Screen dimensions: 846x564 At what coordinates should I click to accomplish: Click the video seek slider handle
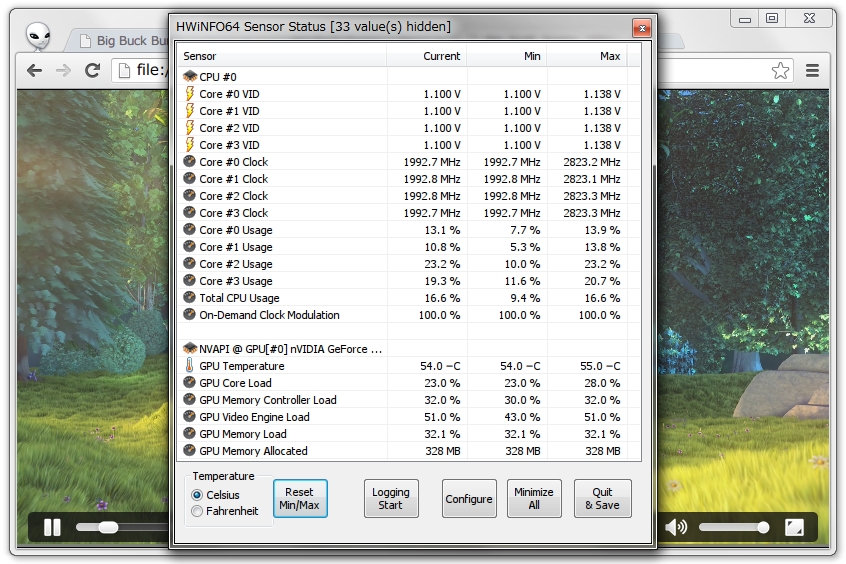coord(108,527)
